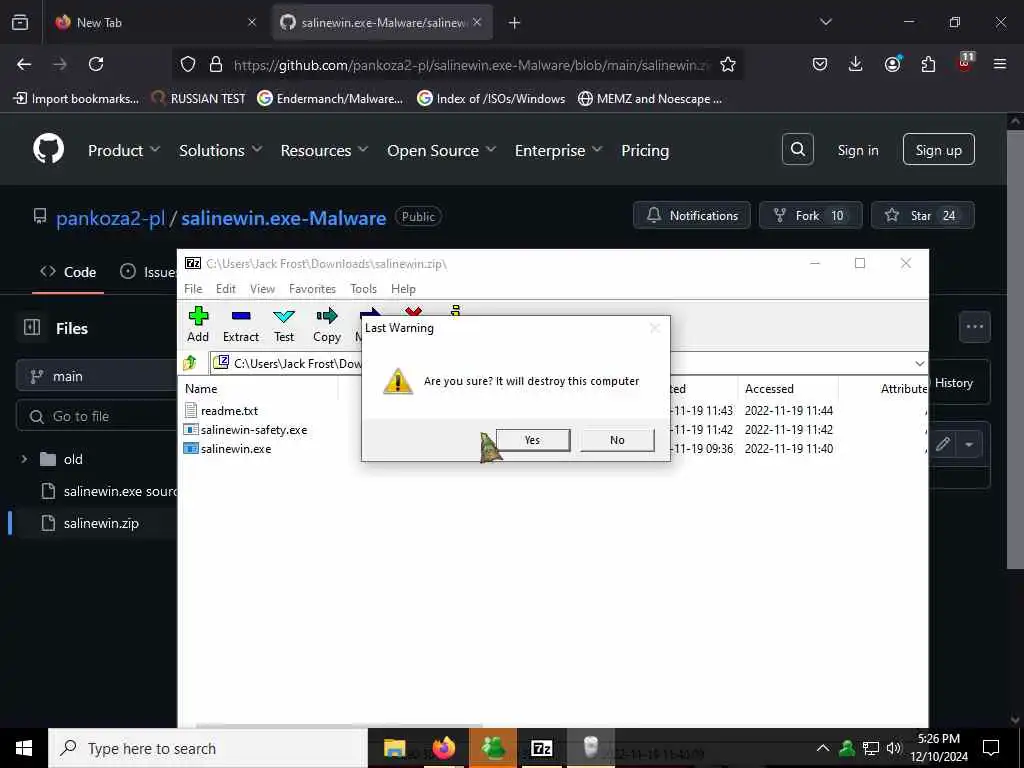Click the volume speaker tray icon
The height and width of the screenshot is (768, 1024).
pyautogui.click(x=893, y=748)
